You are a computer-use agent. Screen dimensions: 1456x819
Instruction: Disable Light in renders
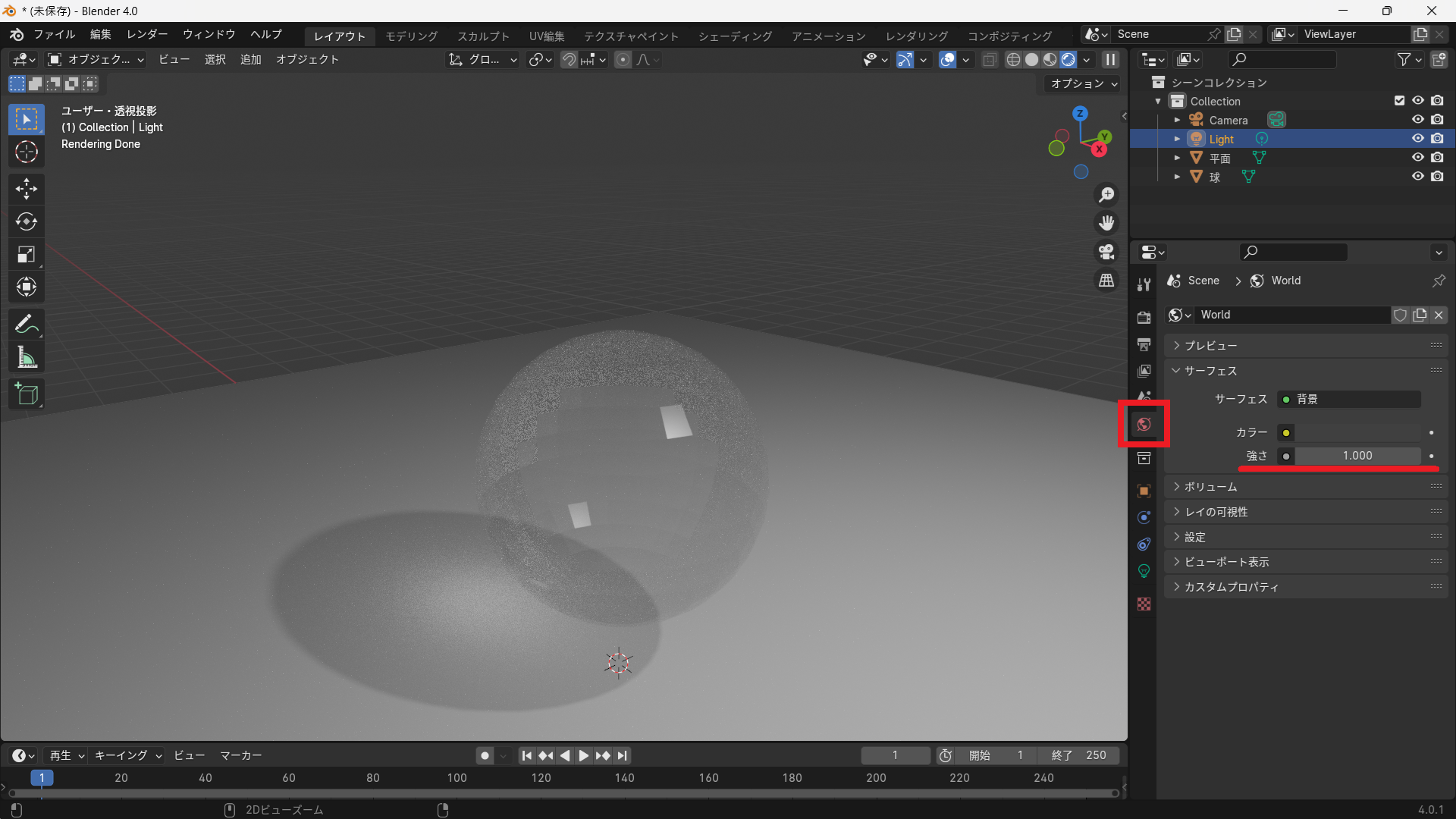click(1437, 139)
